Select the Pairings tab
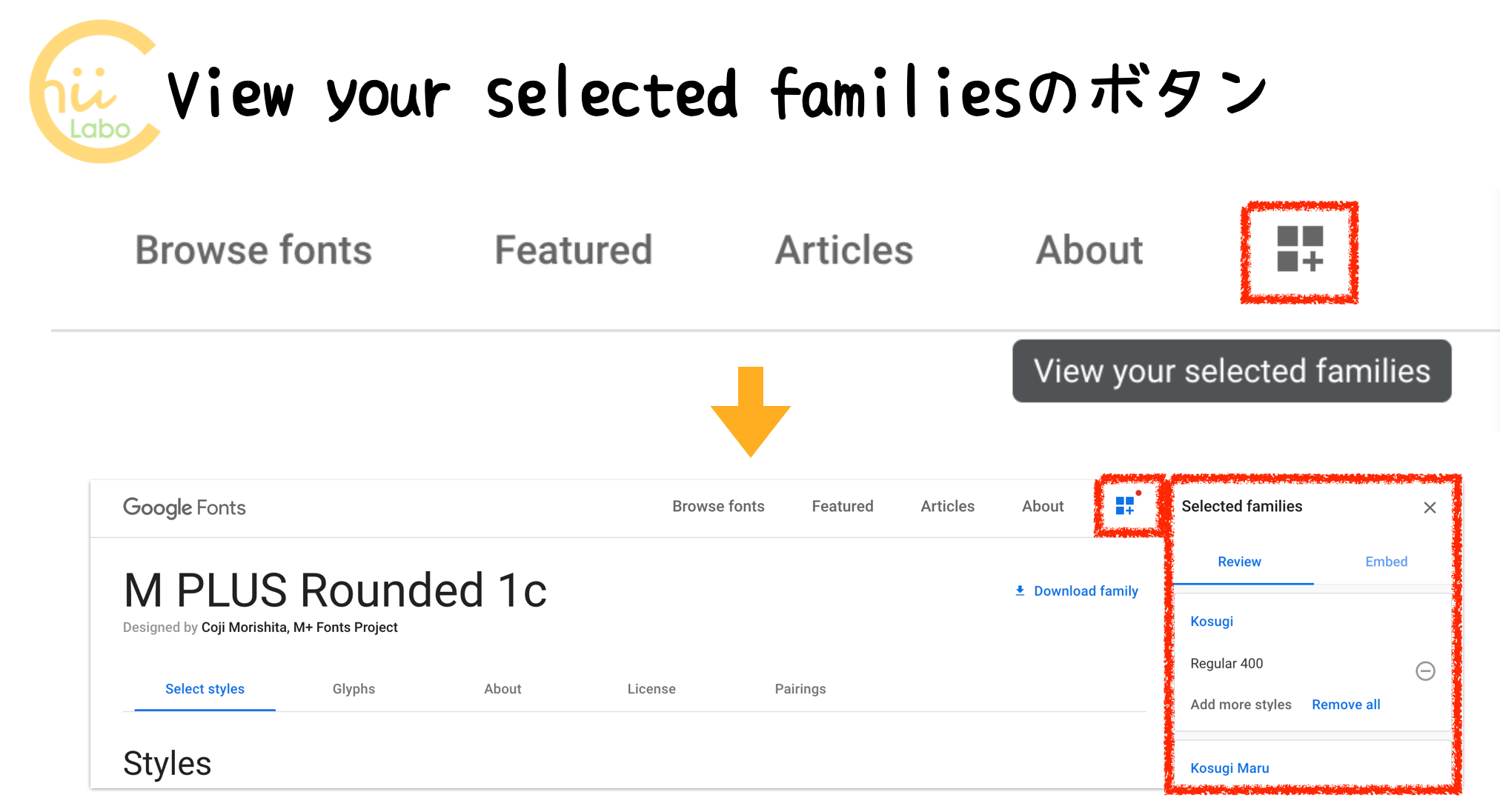This screenshot has width=1500, height=812. pyautogui.click(x=800, y=688)
